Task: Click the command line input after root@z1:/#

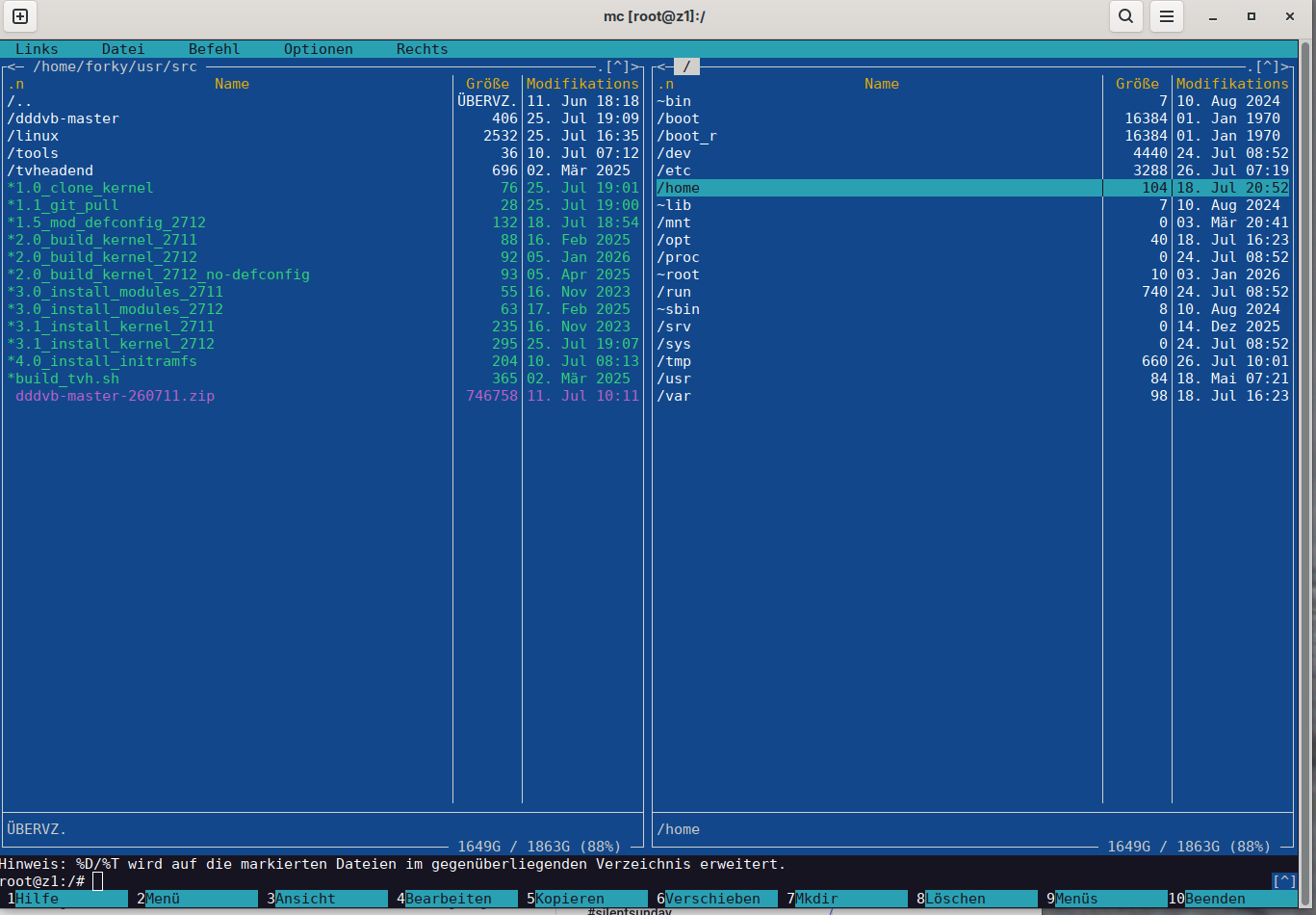Action: (97, 881)
